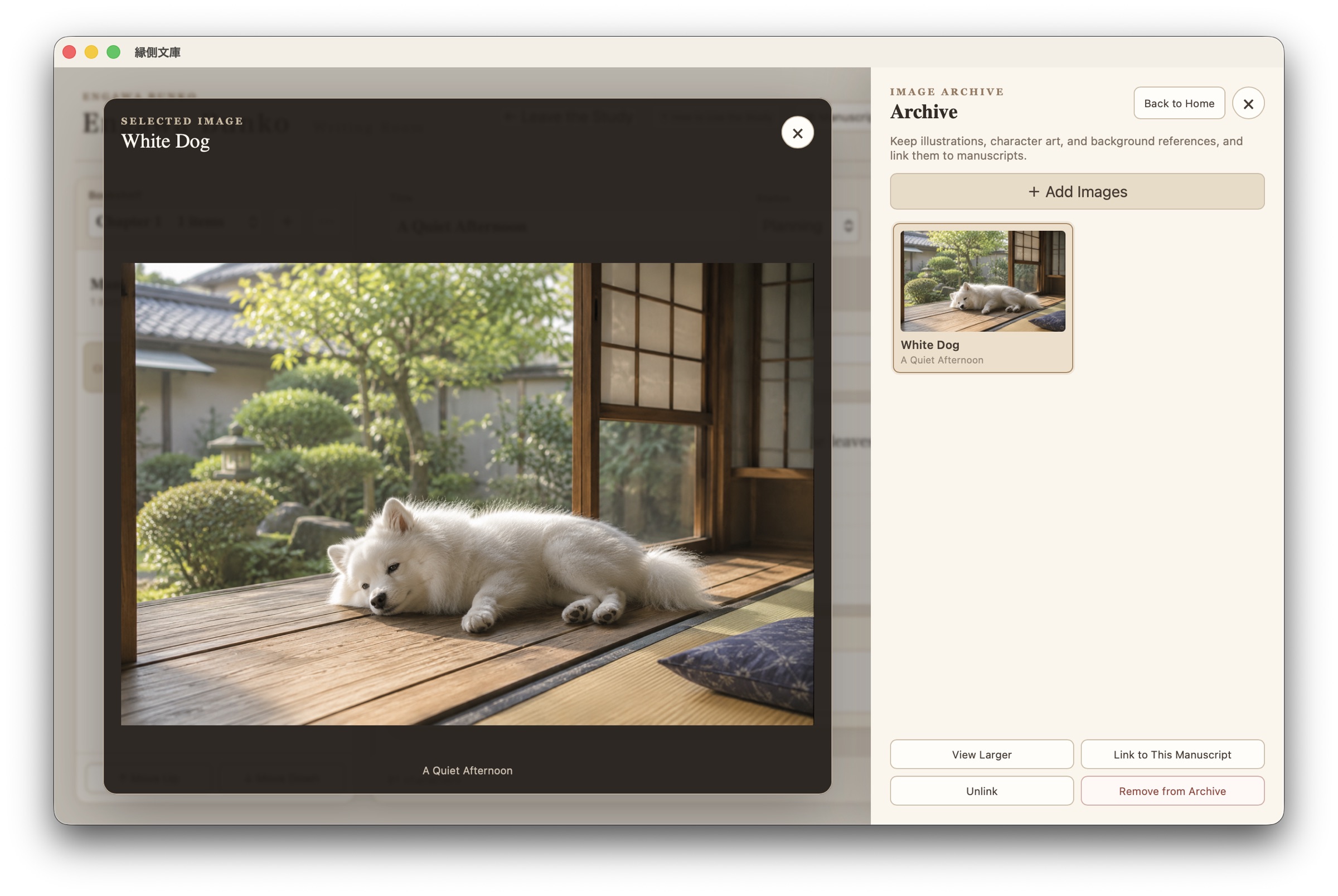Viewport: 1338px width, 896px height.
Task: Close the Image Archive side panel
Action: (x=1248, y=104)
